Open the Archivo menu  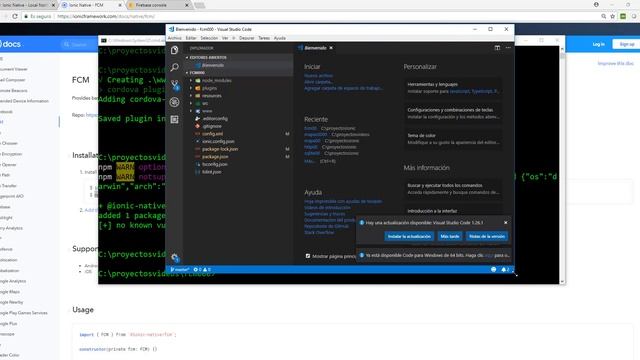(x=175, y=38)
